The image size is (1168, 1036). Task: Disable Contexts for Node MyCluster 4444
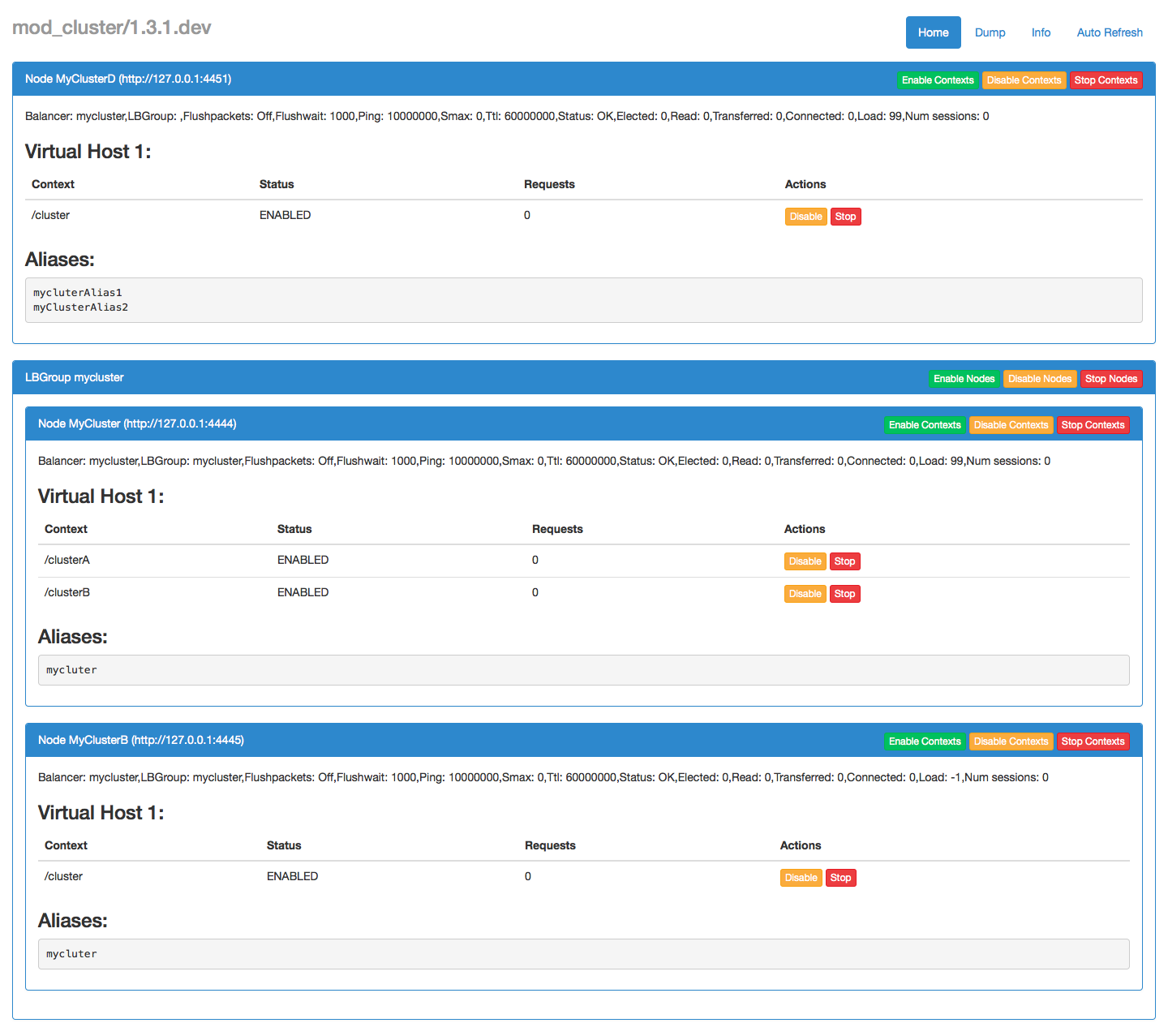[1011, 425]
